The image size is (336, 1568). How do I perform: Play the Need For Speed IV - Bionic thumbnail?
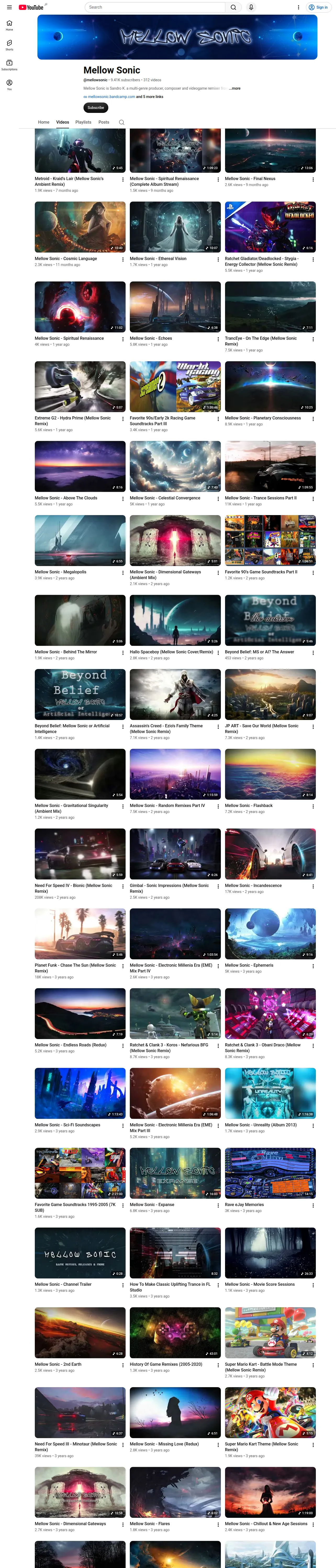80,854
